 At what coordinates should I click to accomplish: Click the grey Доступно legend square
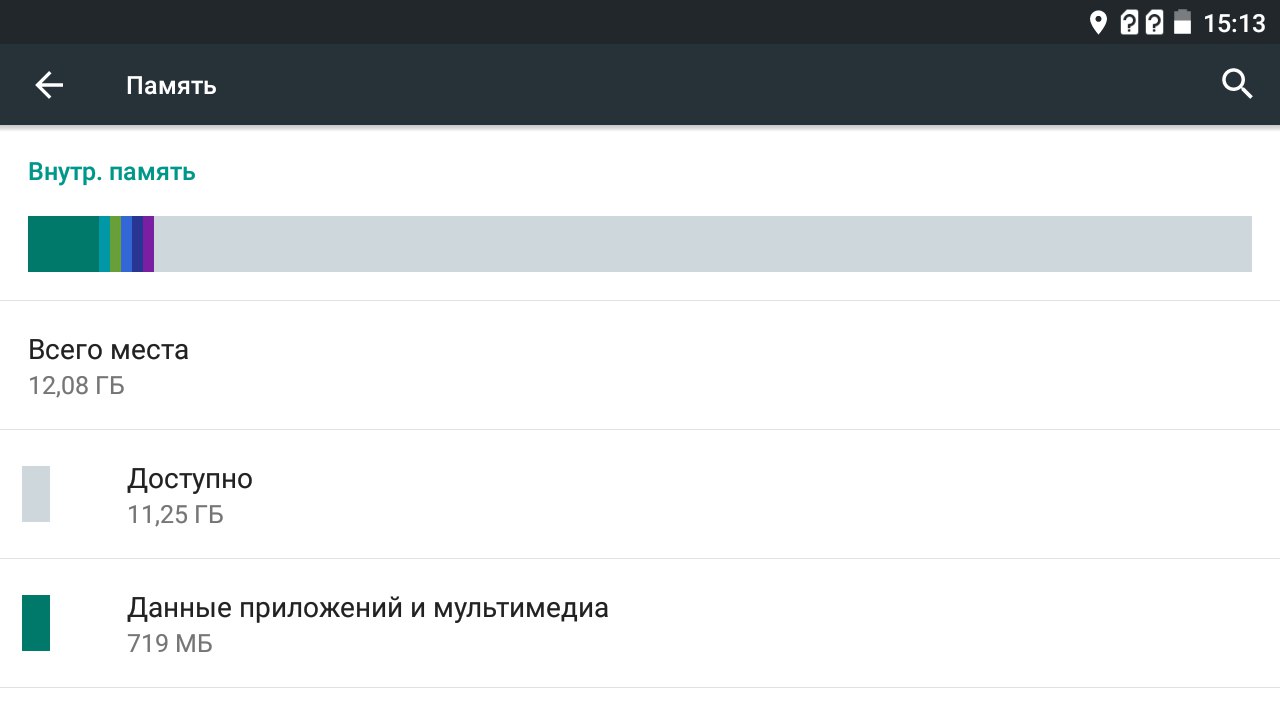(36, 494)
